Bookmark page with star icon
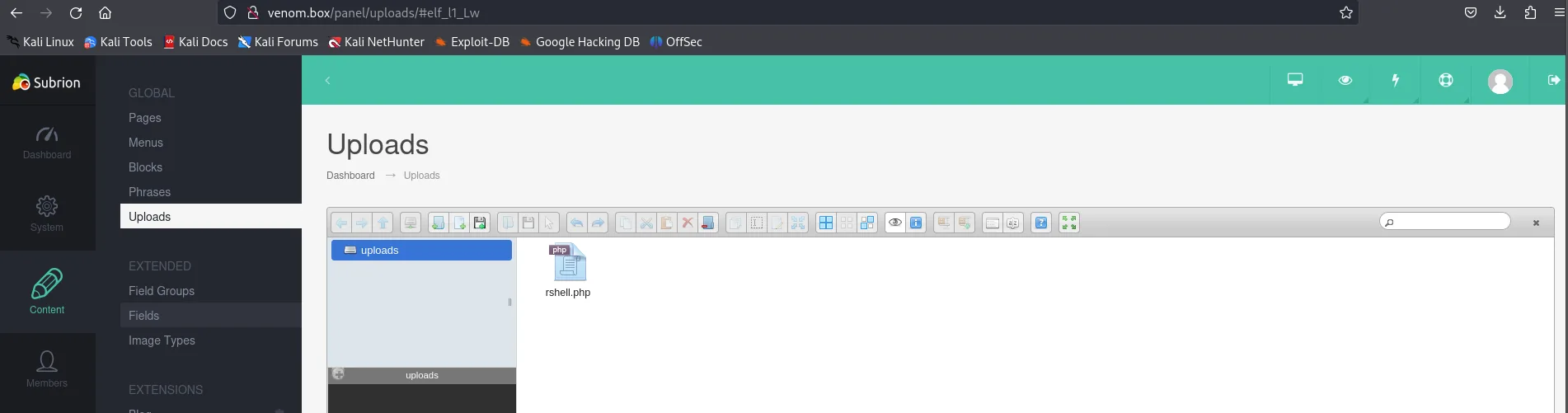Viewport: 1568px width, 413px height. pos(1346,12)
